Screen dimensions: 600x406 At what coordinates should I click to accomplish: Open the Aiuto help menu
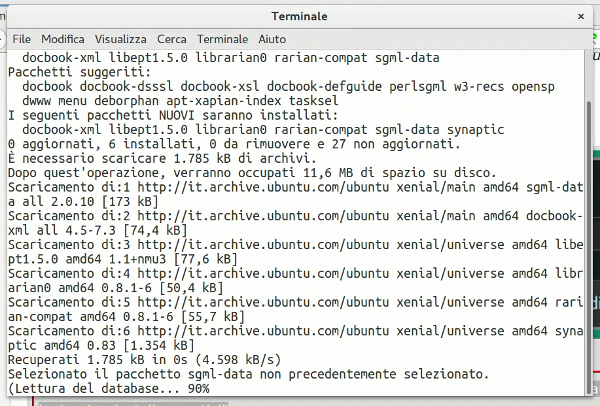coord(272,38)
